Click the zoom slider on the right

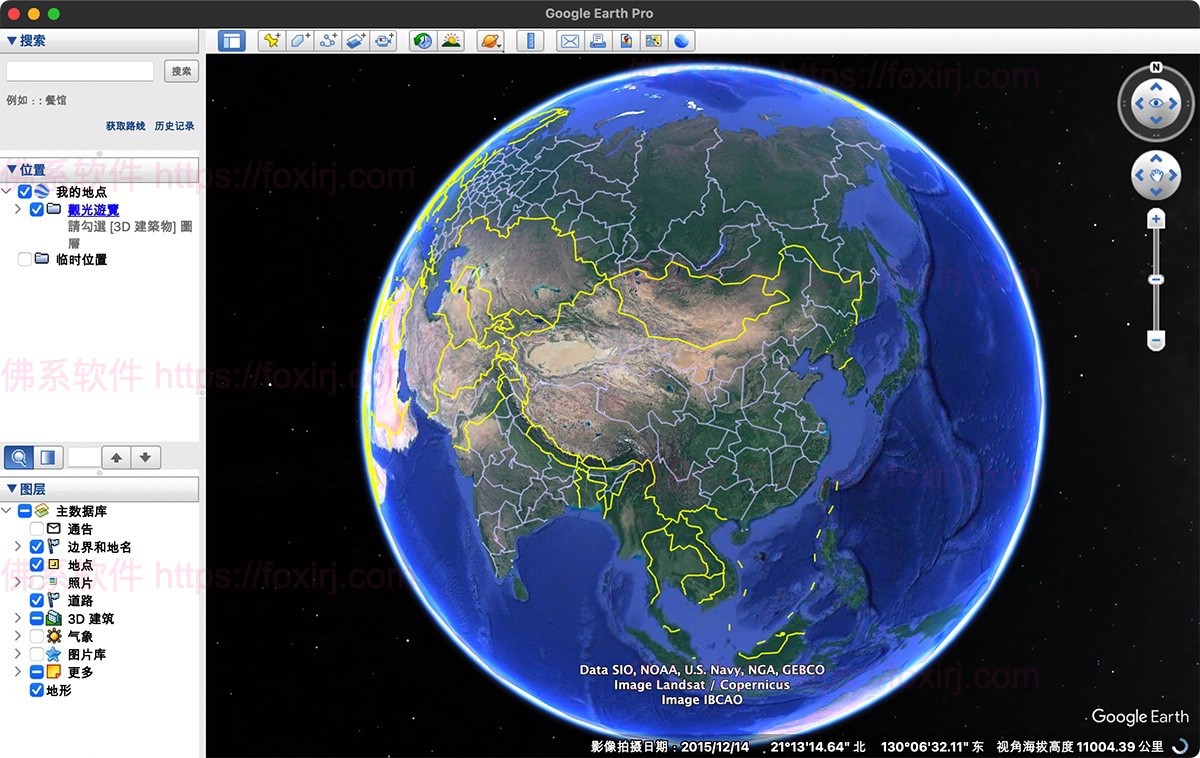1155,278
